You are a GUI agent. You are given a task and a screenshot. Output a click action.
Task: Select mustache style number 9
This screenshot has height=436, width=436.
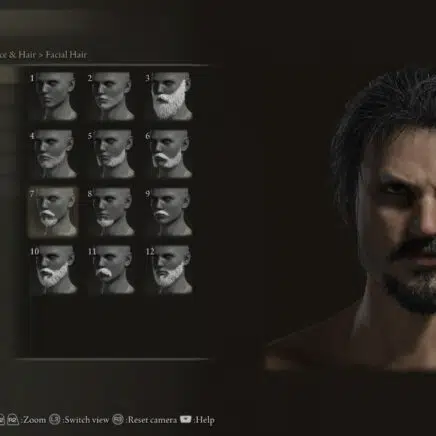coord(169,212)
